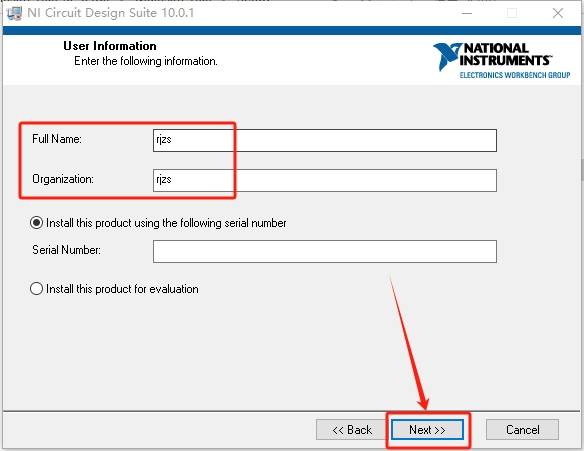Click the Serial Number input field
This screenshot has height=451, width=584.
(x=325, y=251)
